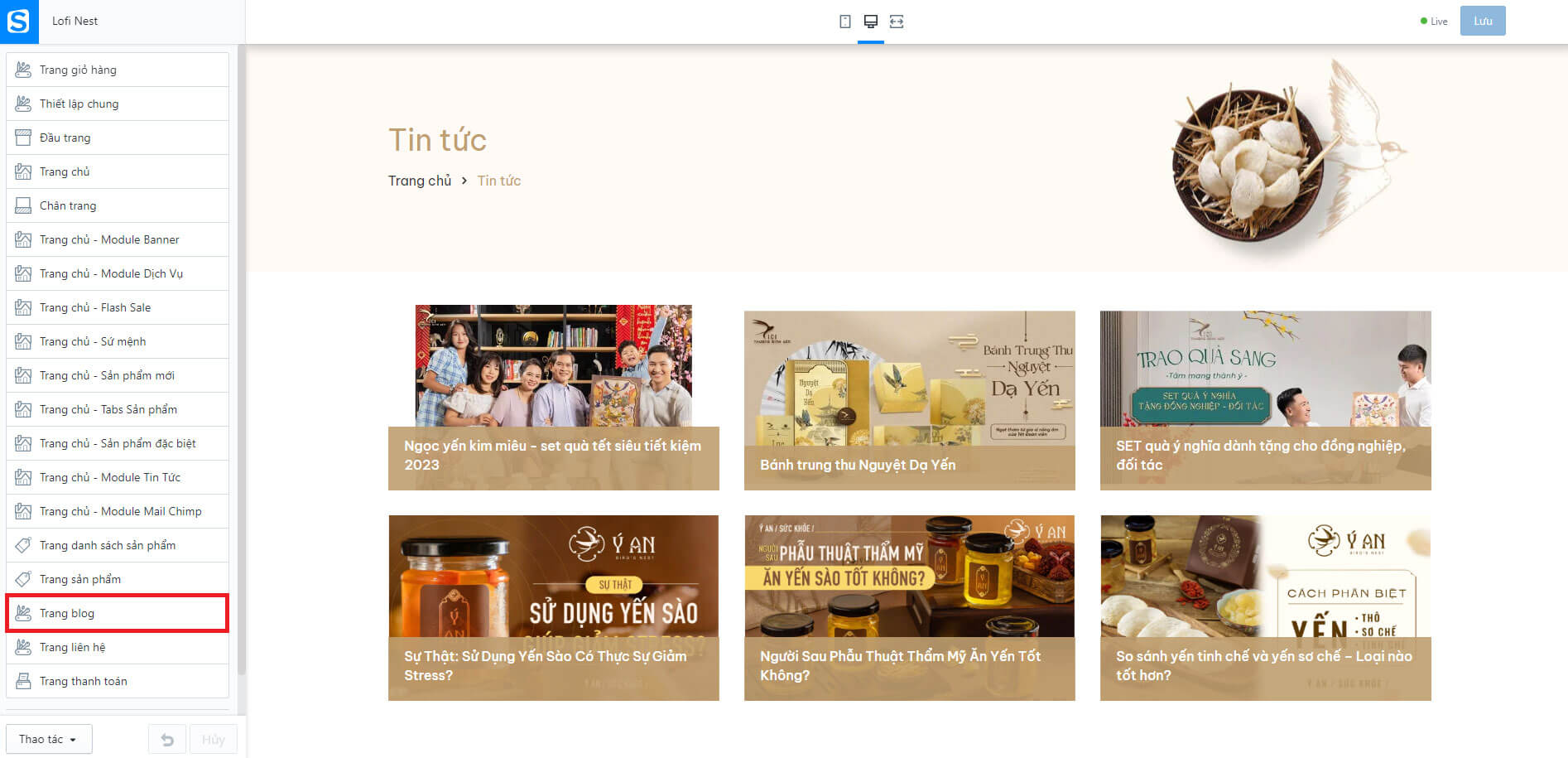Click the undo arrow button
The width and height of the screenshot is (1568, 758).
click(x=167, y=739)
